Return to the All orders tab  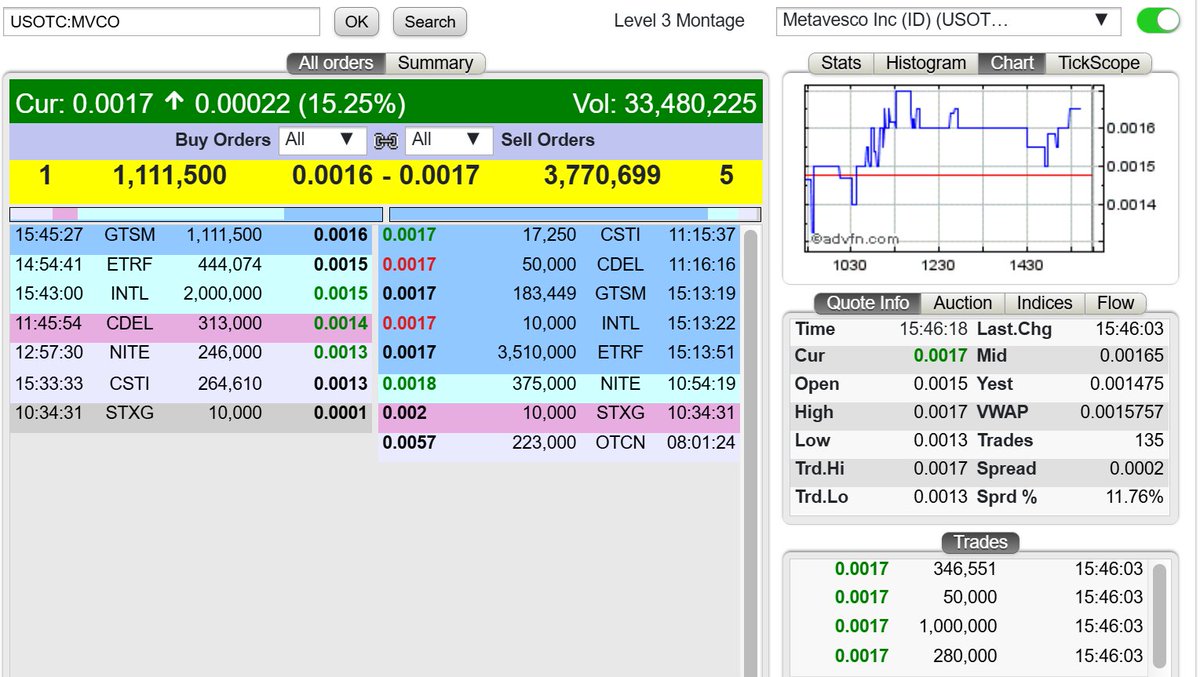point(335,62)
